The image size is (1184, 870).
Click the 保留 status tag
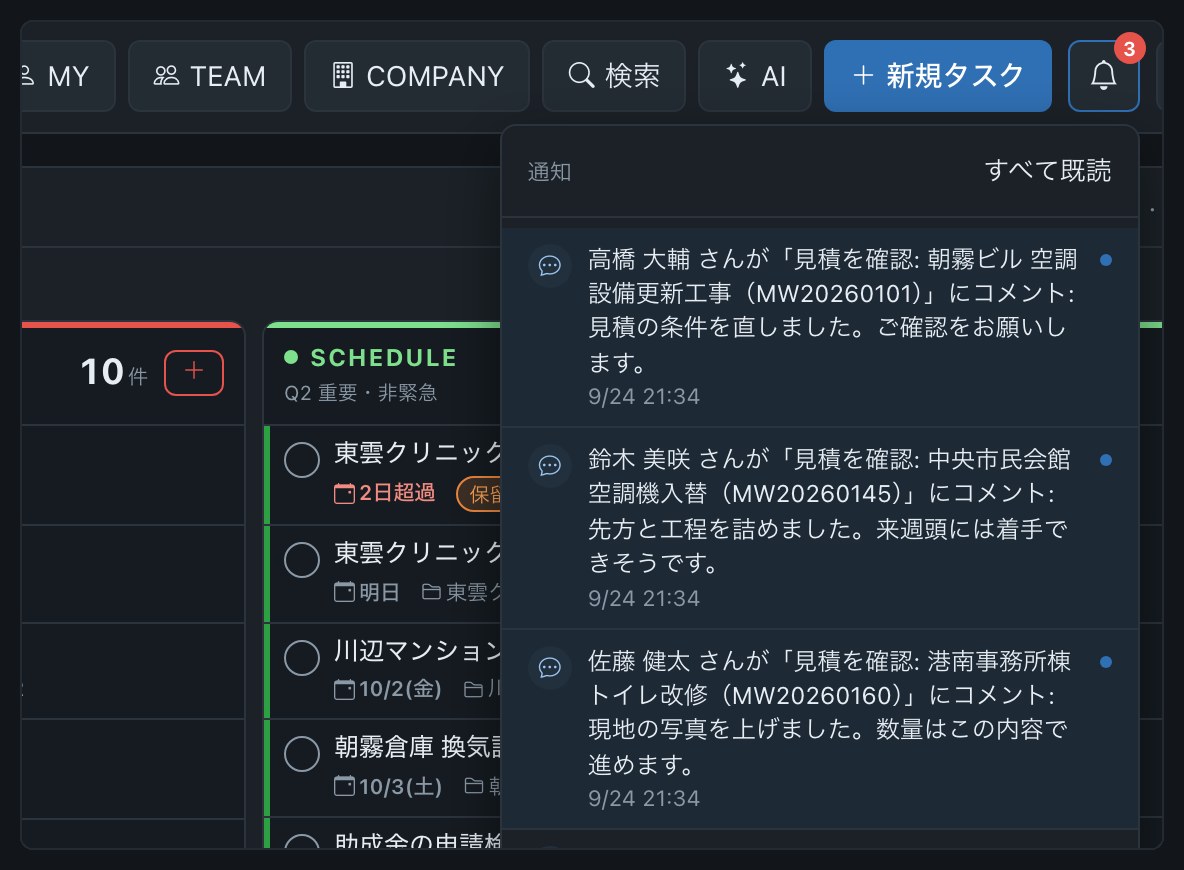click(479, 494)
